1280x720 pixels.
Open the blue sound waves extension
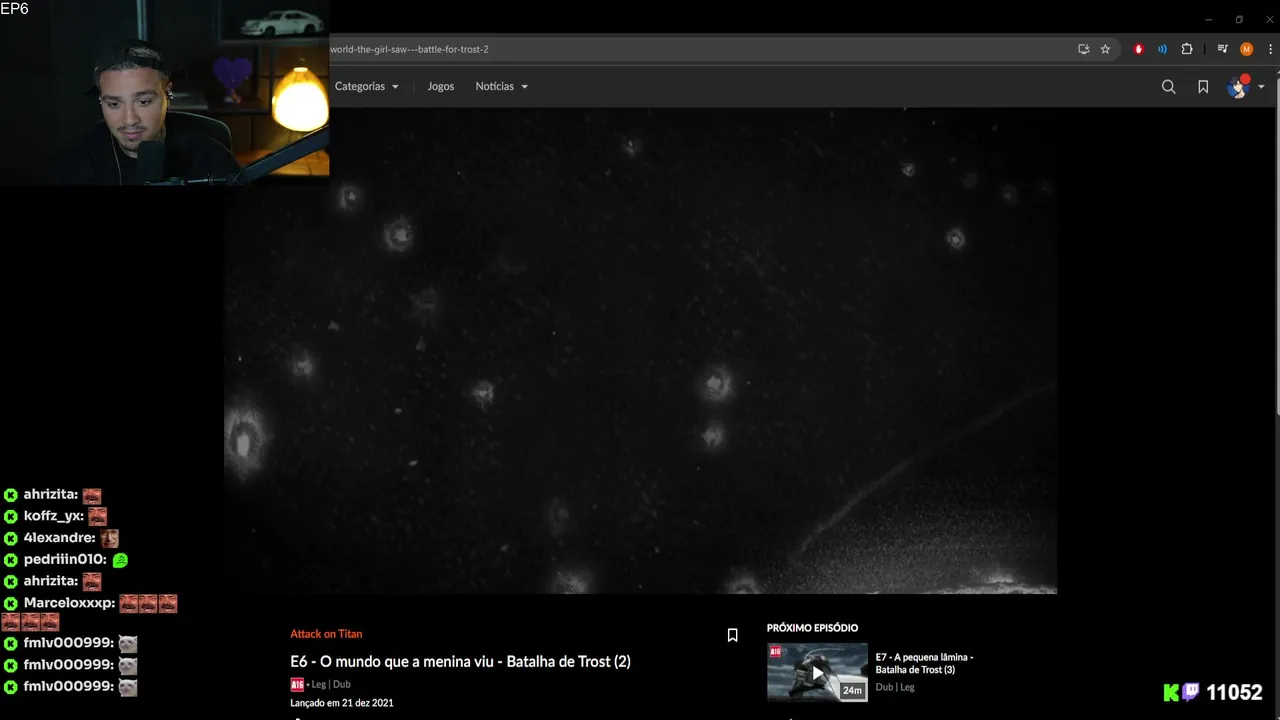click(1162, 49)
